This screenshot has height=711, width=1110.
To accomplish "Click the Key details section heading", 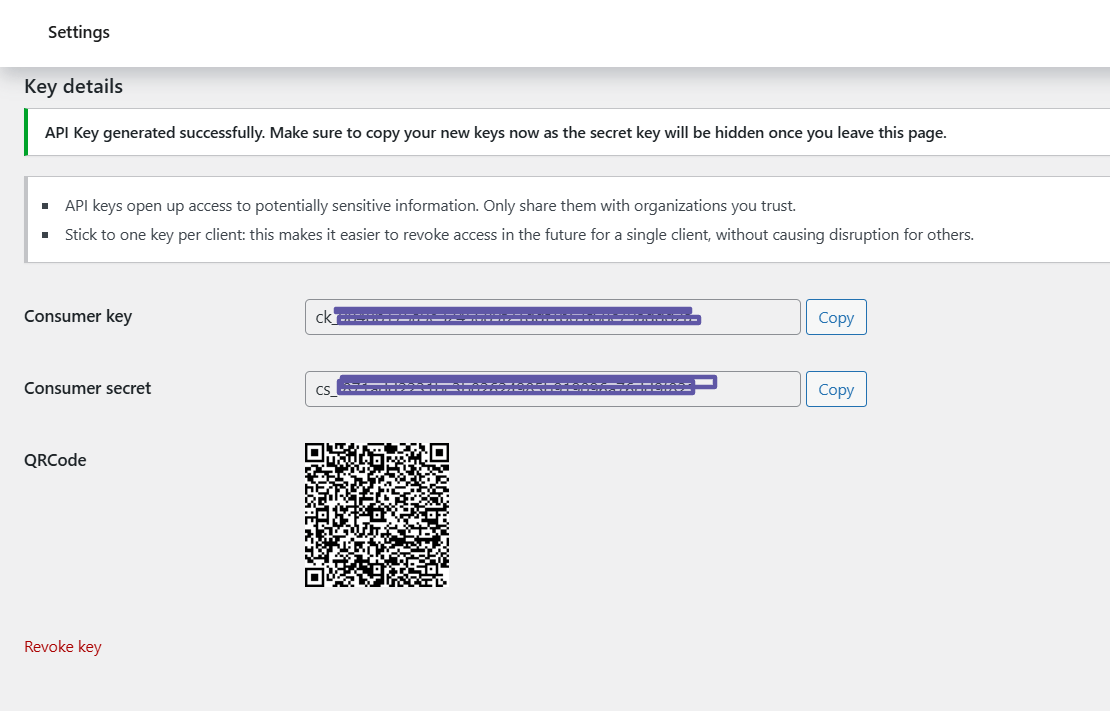I will 73,86.
